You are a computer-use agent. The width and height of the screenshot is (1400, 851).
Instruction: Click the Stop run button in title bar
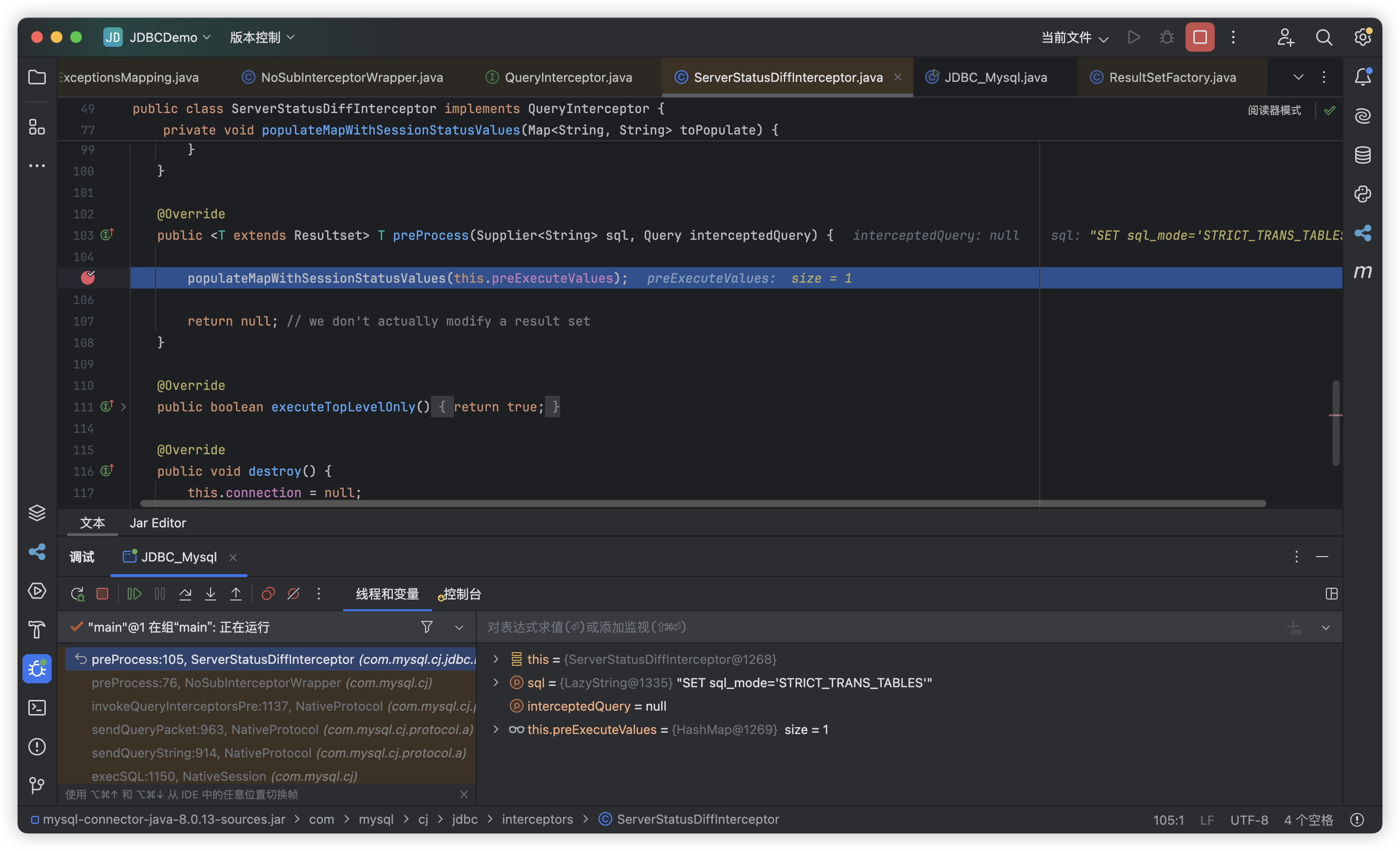pyautogui.click(x=1200, y=37)
